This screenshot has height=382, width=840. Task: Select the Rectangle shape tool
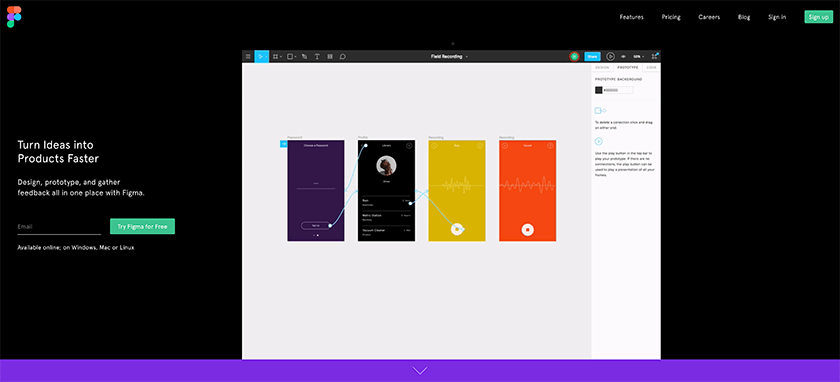click(290, 56)
